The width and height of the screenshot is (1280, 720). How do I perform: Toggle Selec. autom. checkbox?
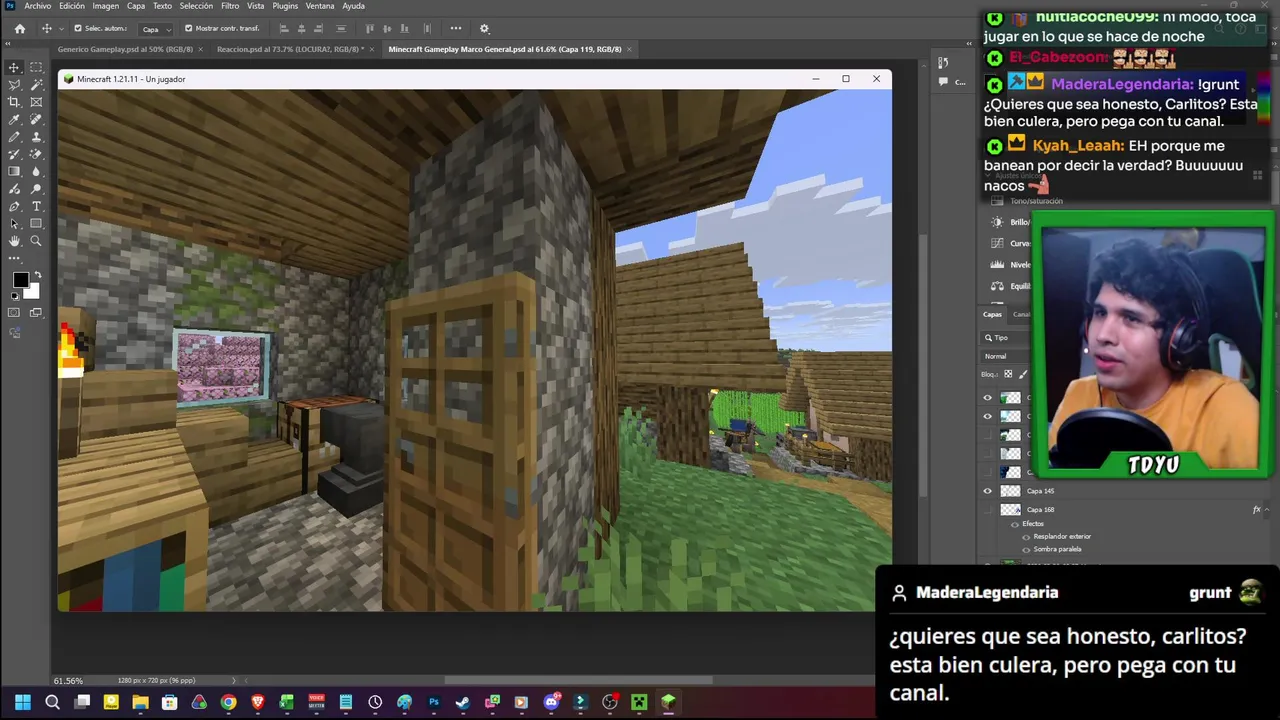(78, 28)
